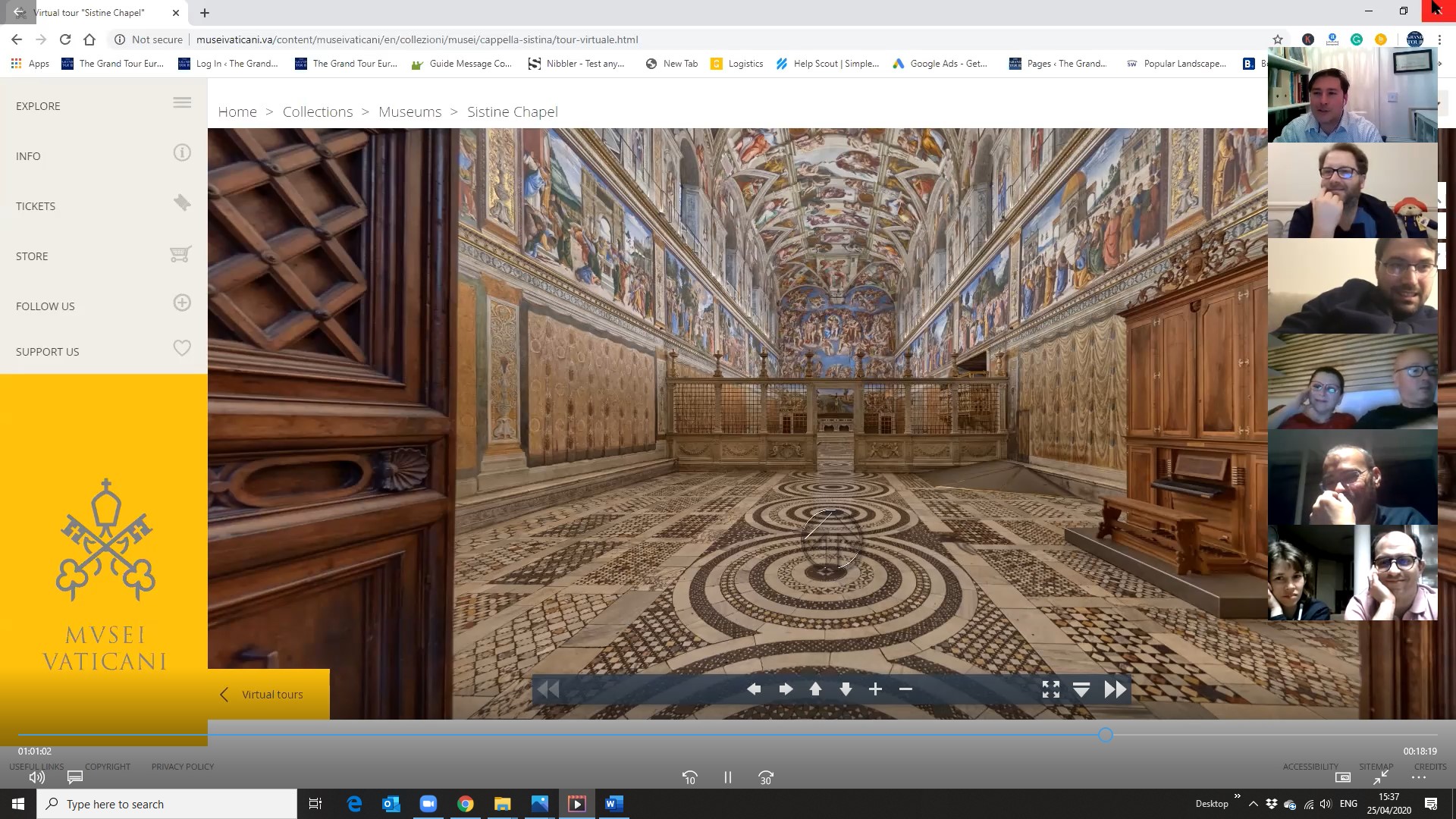This screenshot has height=819, width=1456.
Task: Close the Sistine Chapel browser tab
Action: pos(176,13)
